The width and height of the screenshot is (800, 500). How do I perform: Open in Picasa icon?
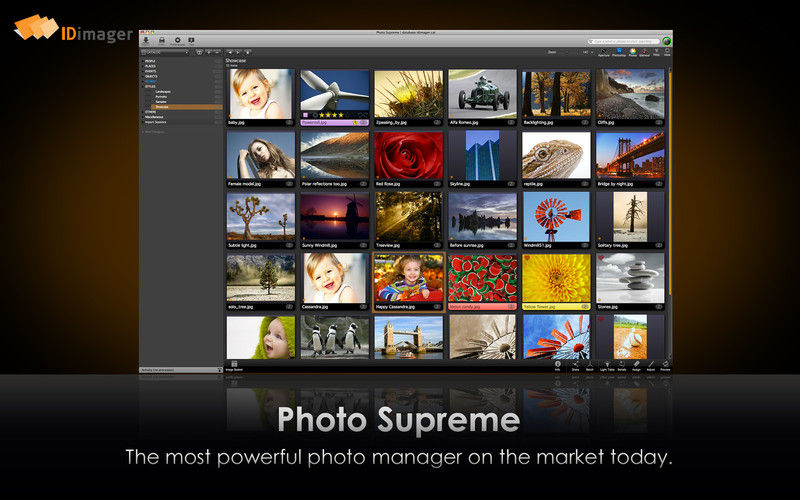pyautogui.click(x=633, y=52)
